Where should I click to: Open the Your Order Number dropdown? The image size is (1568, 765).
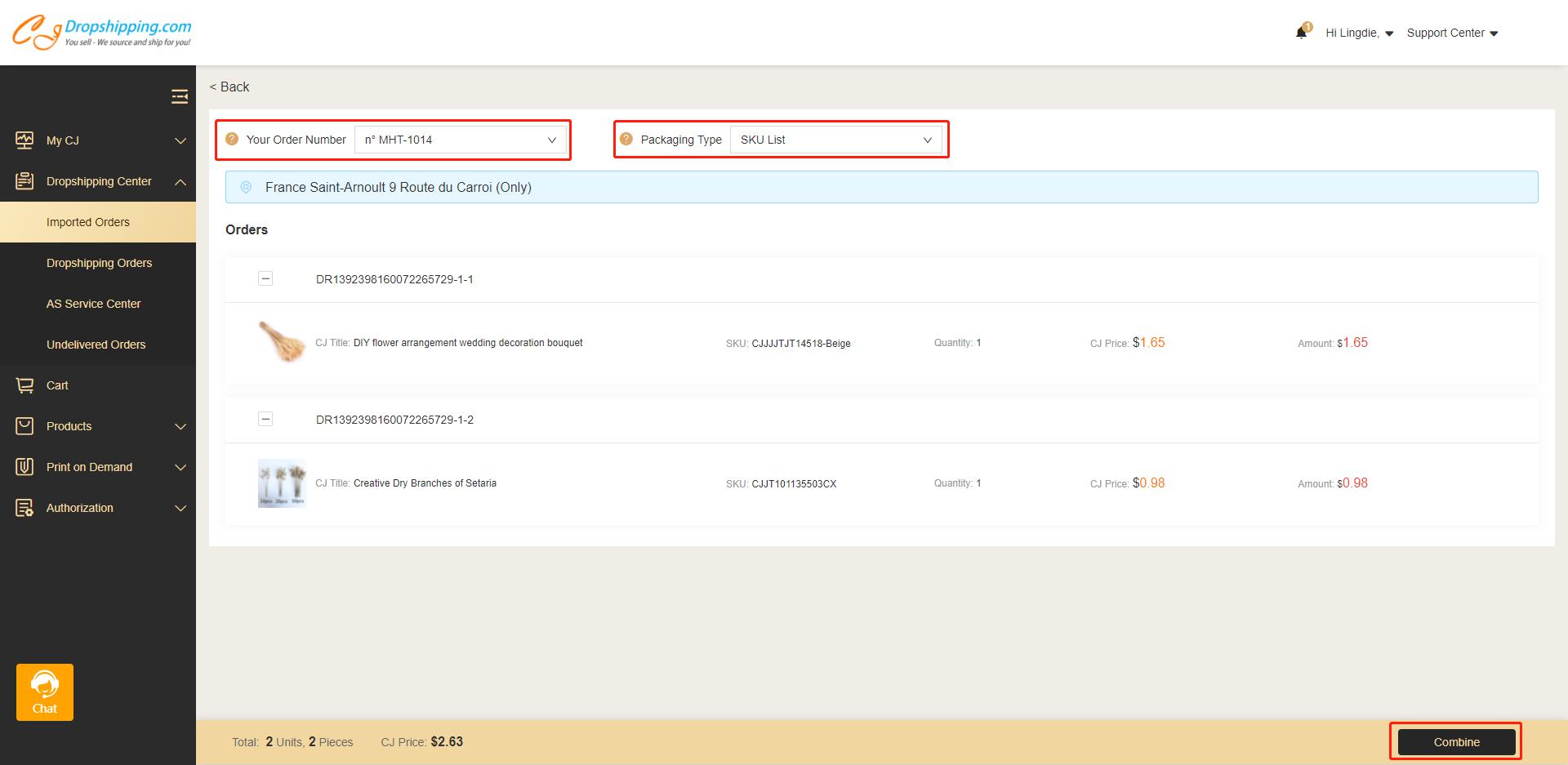point(460,140)
